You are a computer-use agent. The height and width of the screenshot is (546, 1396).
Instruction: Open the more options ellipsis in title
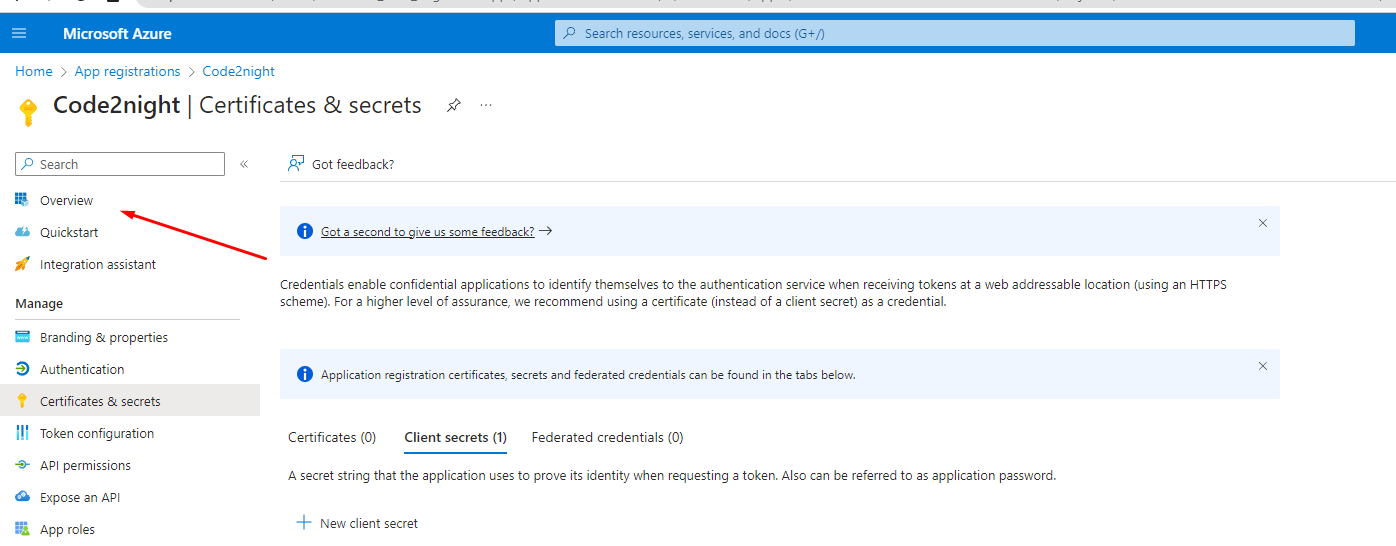coord(486,105)
